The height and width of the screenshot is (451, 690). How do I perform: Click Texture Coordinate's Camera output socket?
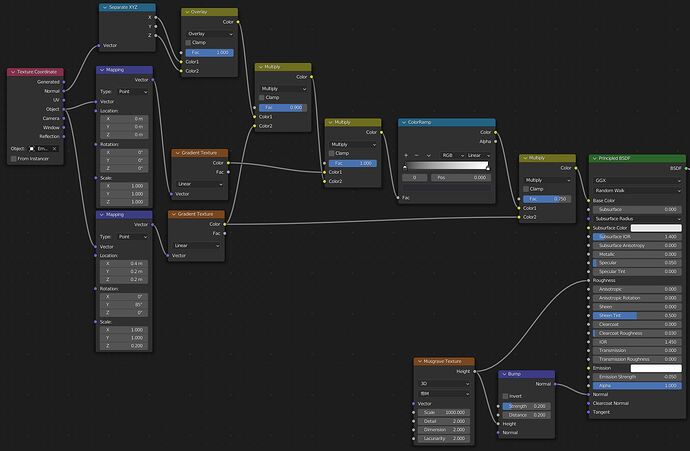64,118
